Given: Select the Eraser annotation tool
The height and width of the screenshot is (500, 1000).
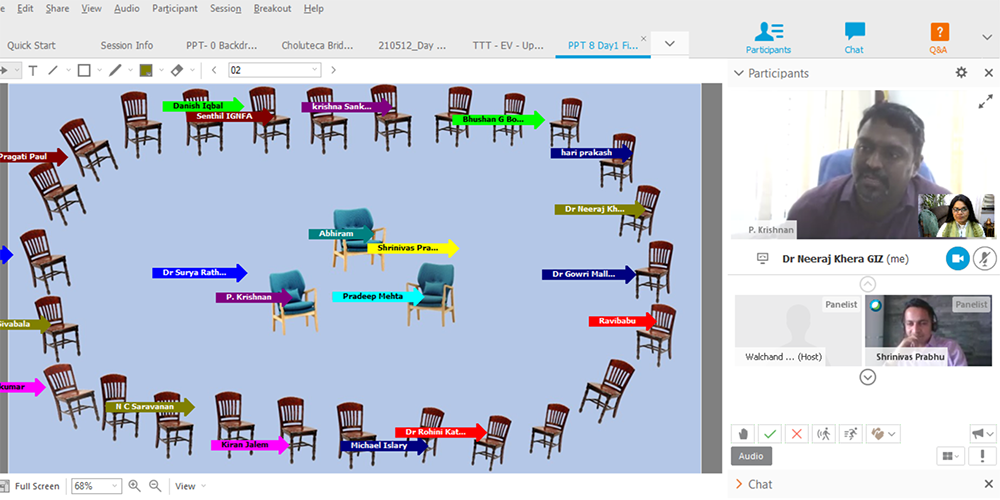Looking at the screenshot, I should (176, 70).
